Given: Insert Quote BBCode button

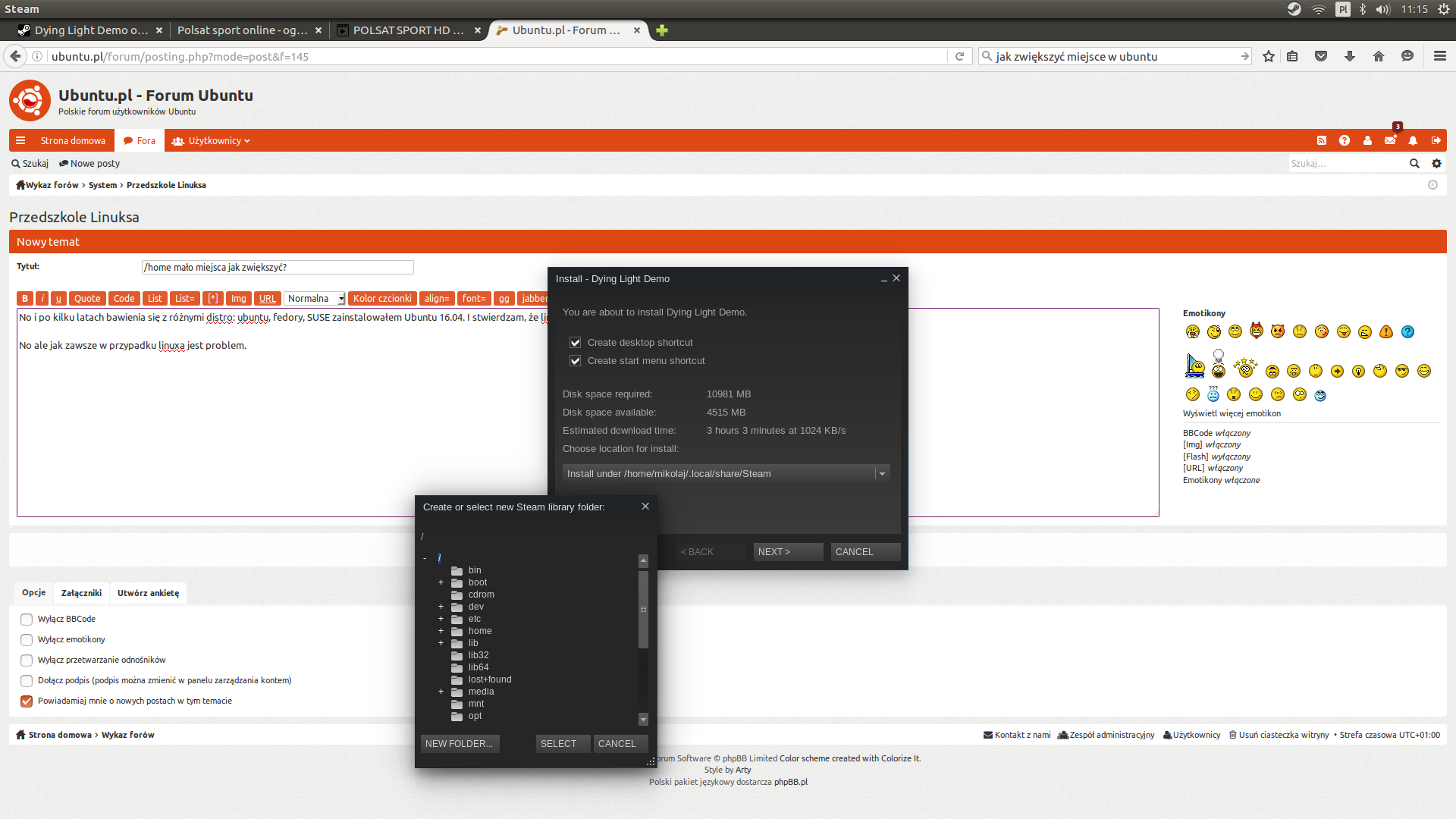Looking at the screenshot, I should 87,299.
